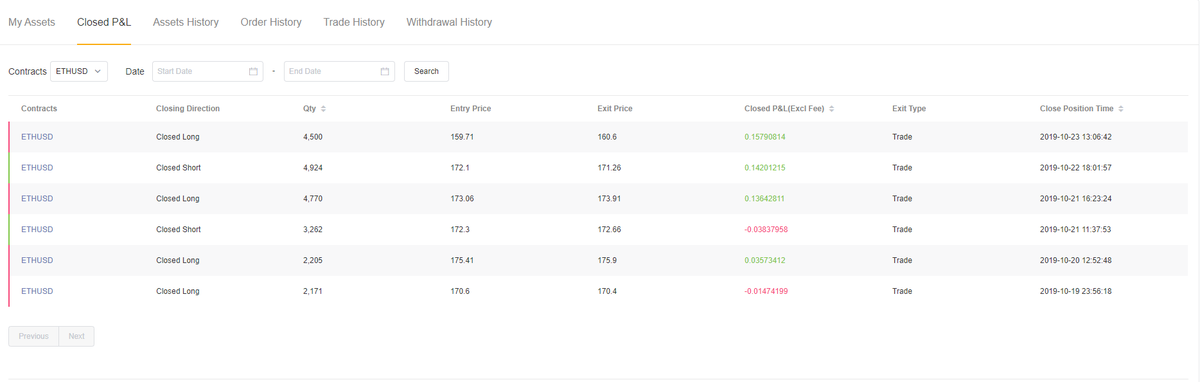The width and height of the screenshot is (1200, 382).
Task: Select the Closed P&L tab
Action: (104, 22)
